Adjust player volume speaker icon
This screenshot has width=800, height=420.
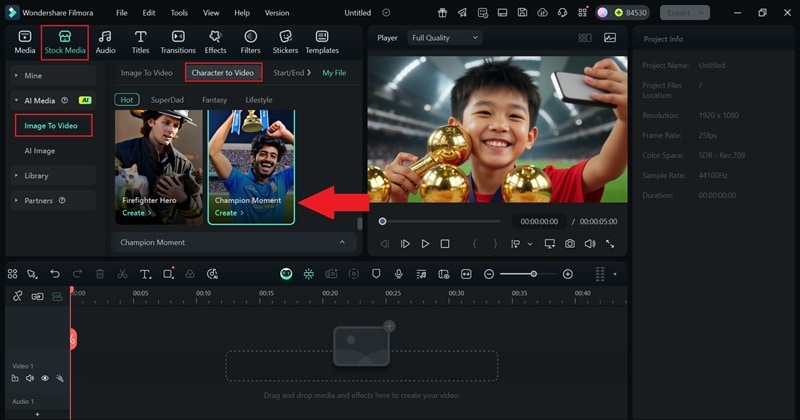(x=590, y=244)
